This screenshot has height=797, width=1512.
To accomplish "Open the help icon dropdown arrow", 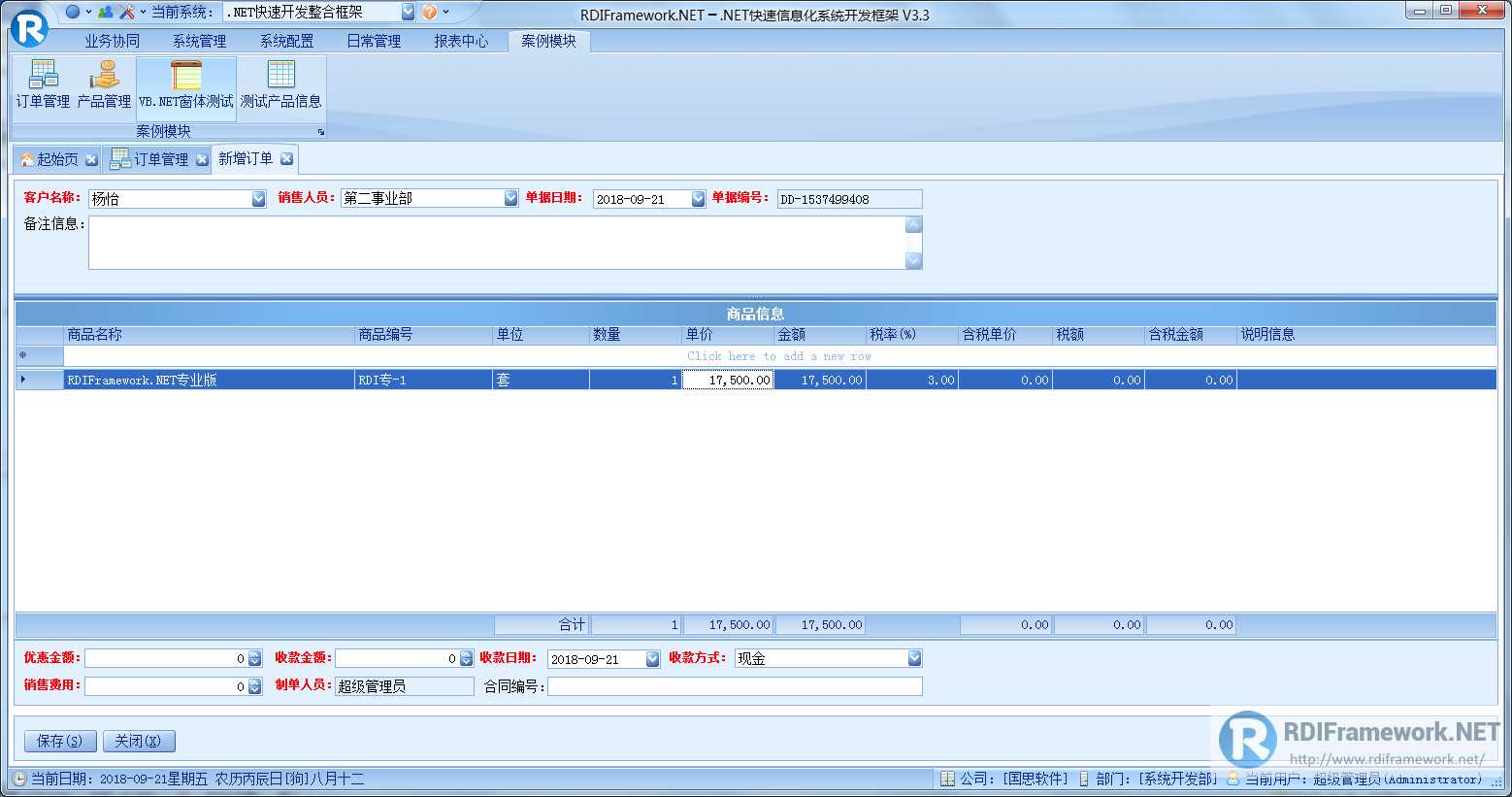I will pos(445,12).
